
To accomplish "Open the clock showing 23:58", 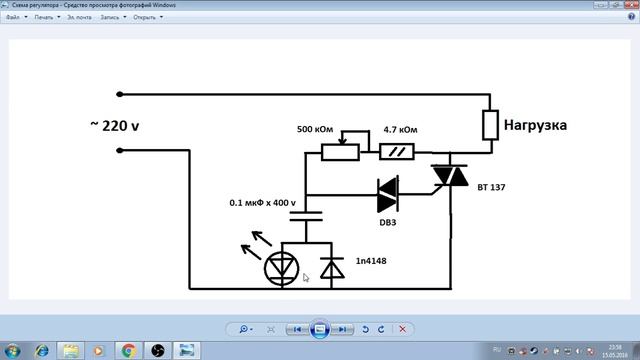I will coord(615,351).
